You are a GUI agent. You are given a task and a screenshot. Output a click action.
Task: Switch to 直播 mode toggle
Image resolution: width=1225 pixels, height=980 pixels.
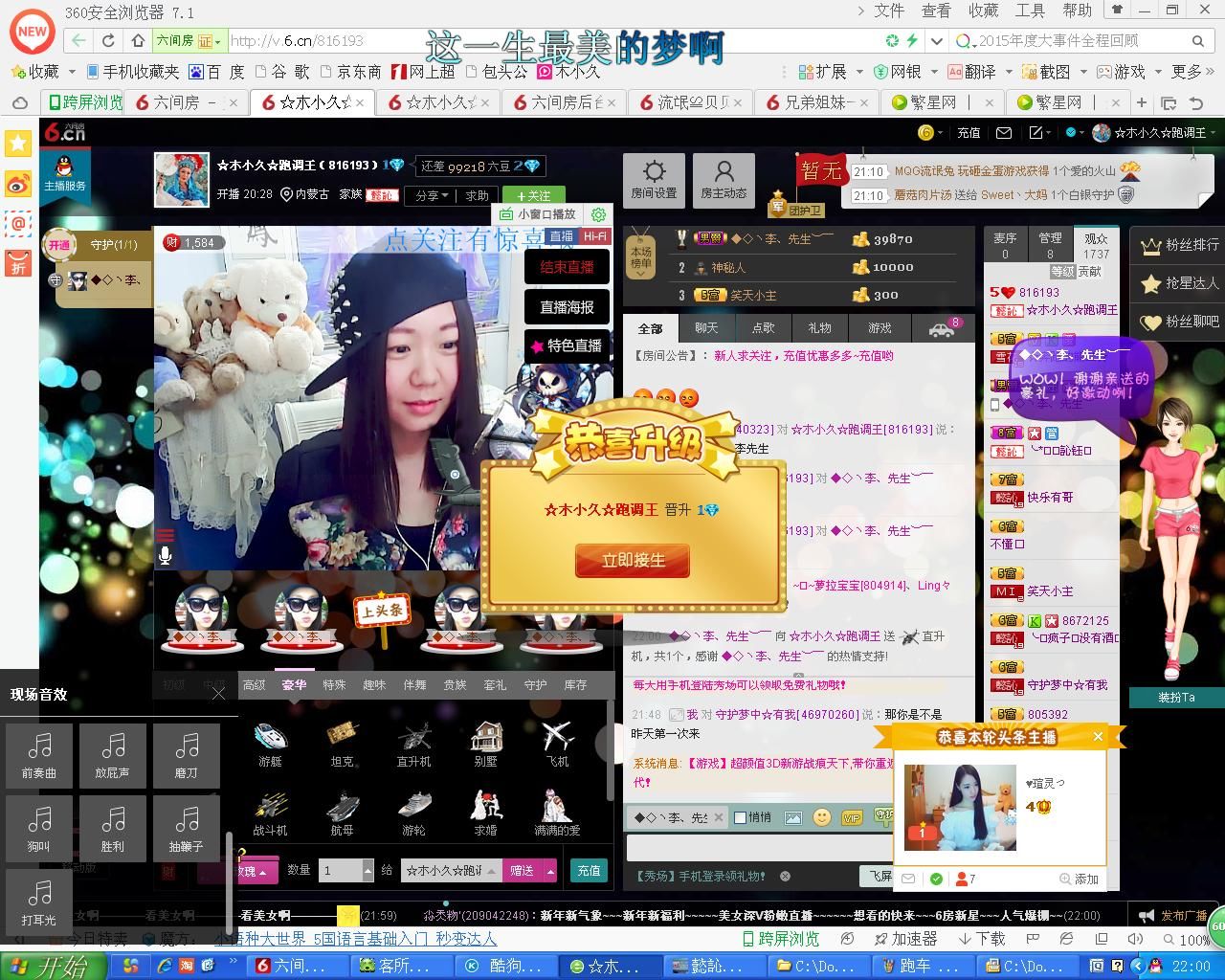[x=562, y=236]
